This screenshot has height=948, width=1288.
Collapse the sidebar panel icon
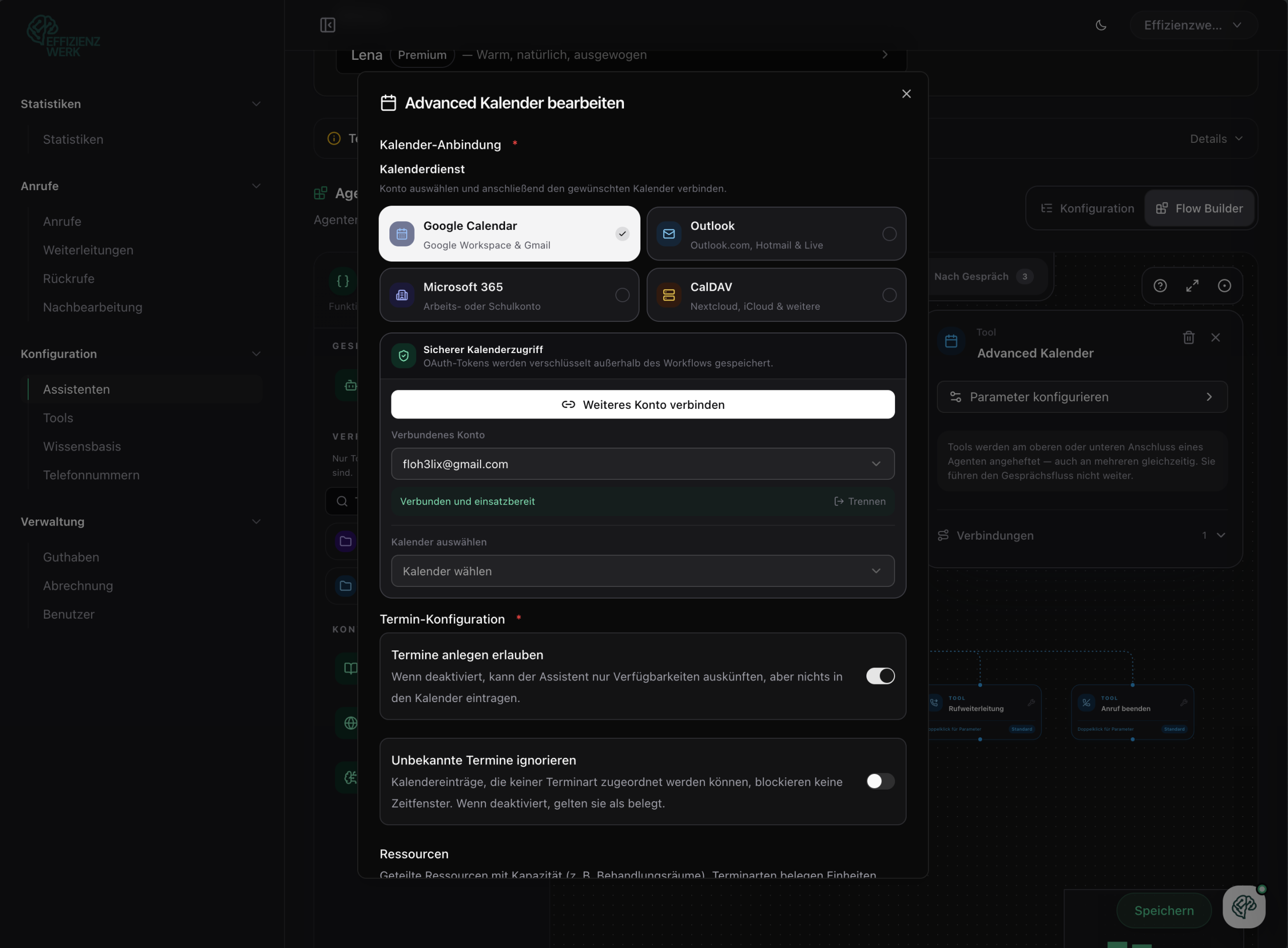pos(328,25)
